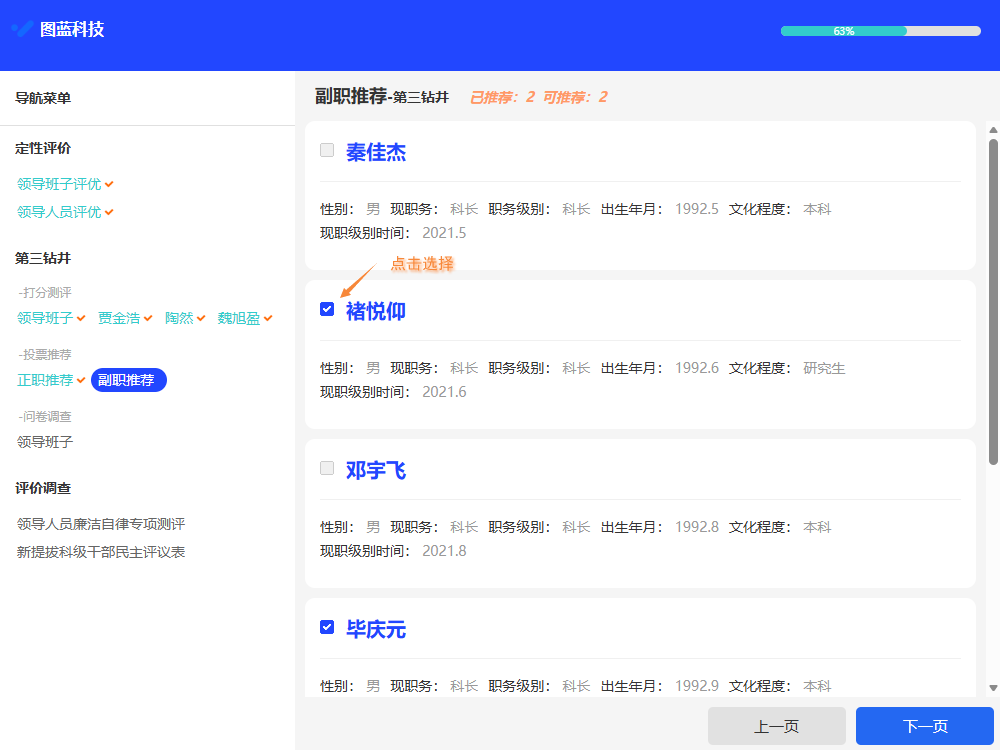Deselect 毕庆元 by unchecking his checkbox
The width and height of the screenshot is (1000, 750).
(x=326, y=627)
